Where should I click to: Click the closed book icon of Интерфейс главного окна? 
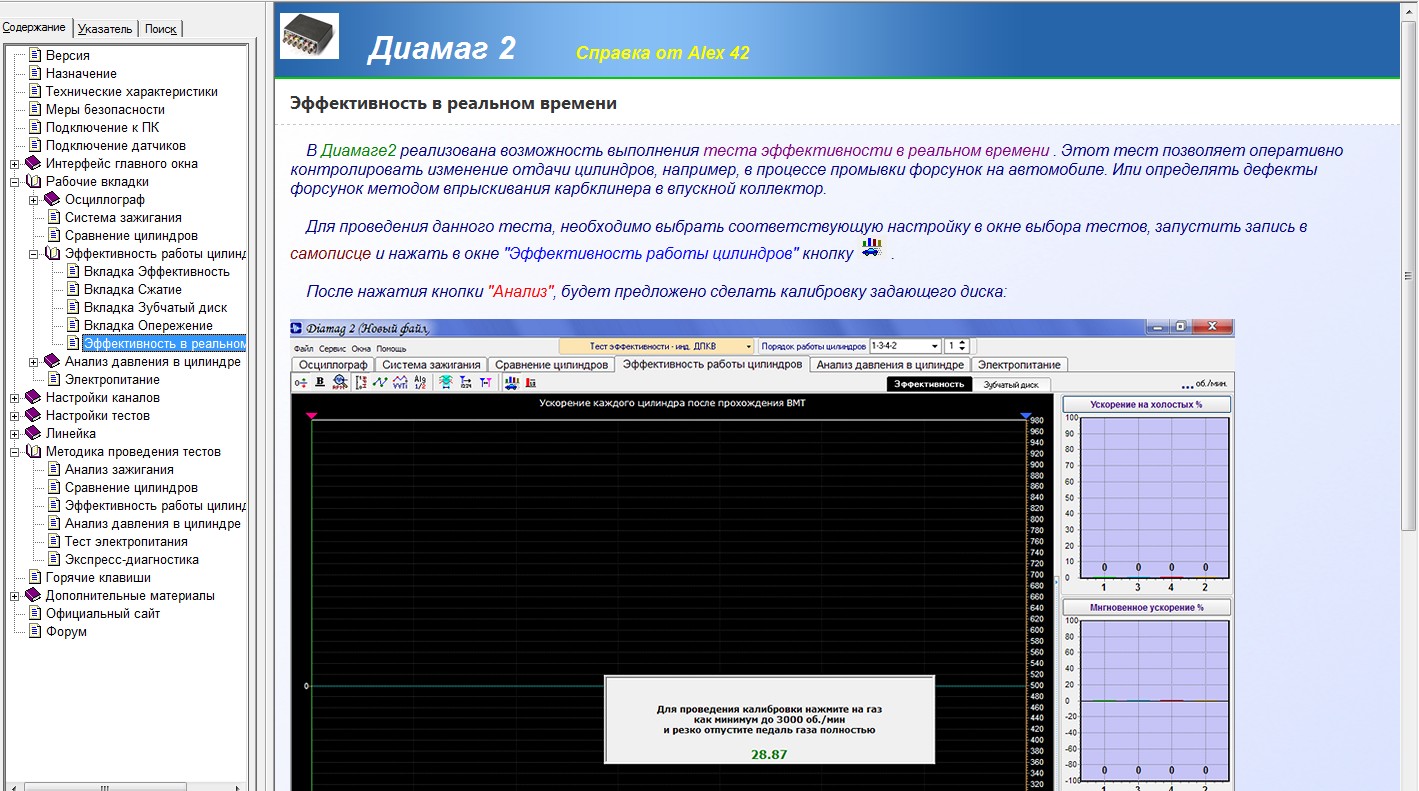pos(33,164)
